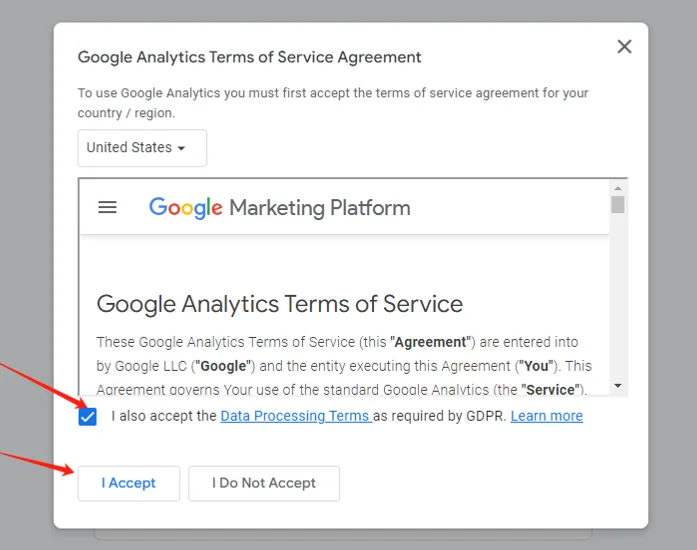Click the I Do Not Accept button
Viewport: 697px width, 550px height.
[264, 483]
